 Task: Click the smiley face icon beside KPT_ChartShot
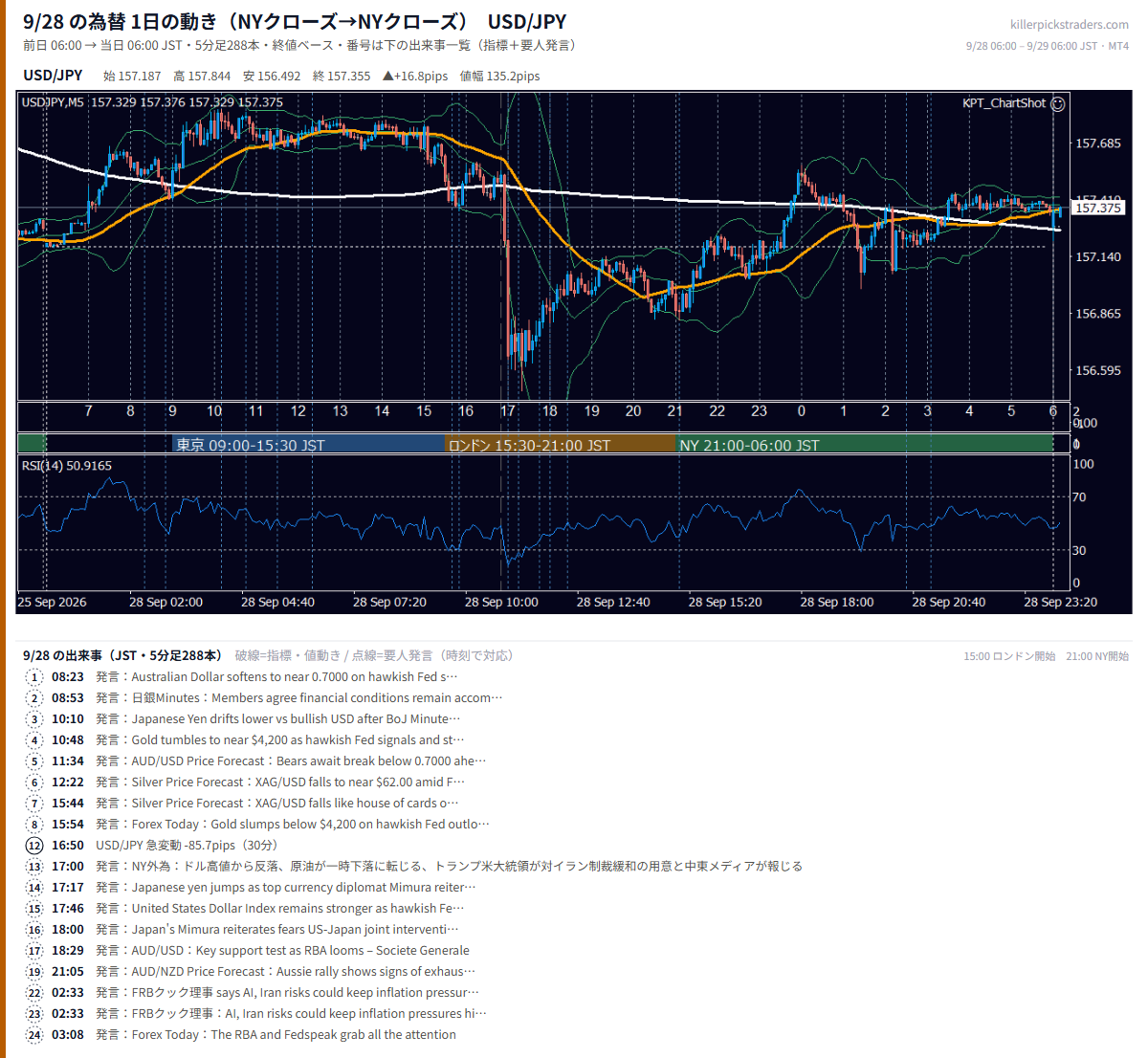pyautogui.click(x=1057, y=104)
